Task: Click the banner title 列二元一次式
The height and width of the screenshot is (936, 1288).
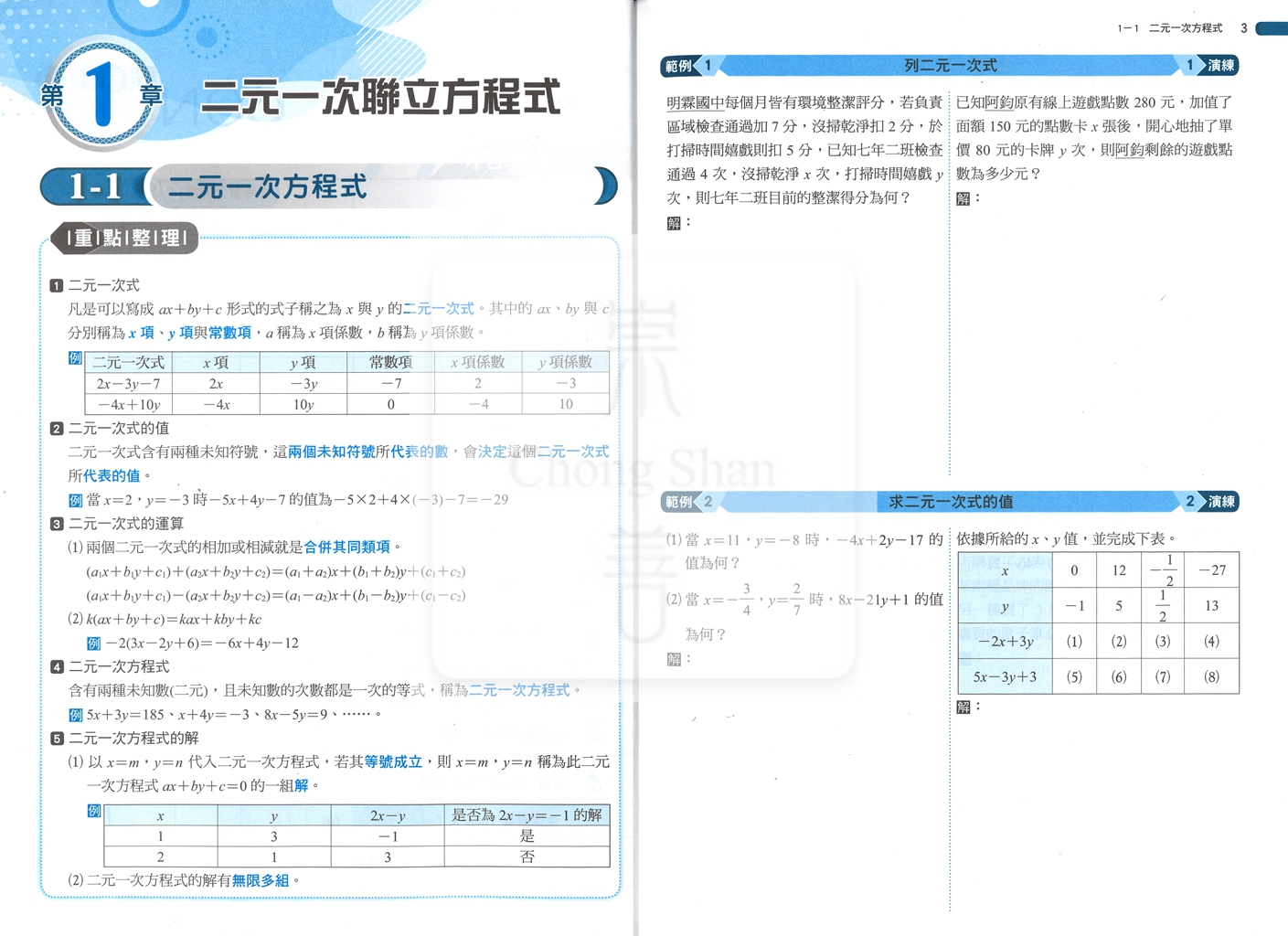Action: click(x=950, y=66)
